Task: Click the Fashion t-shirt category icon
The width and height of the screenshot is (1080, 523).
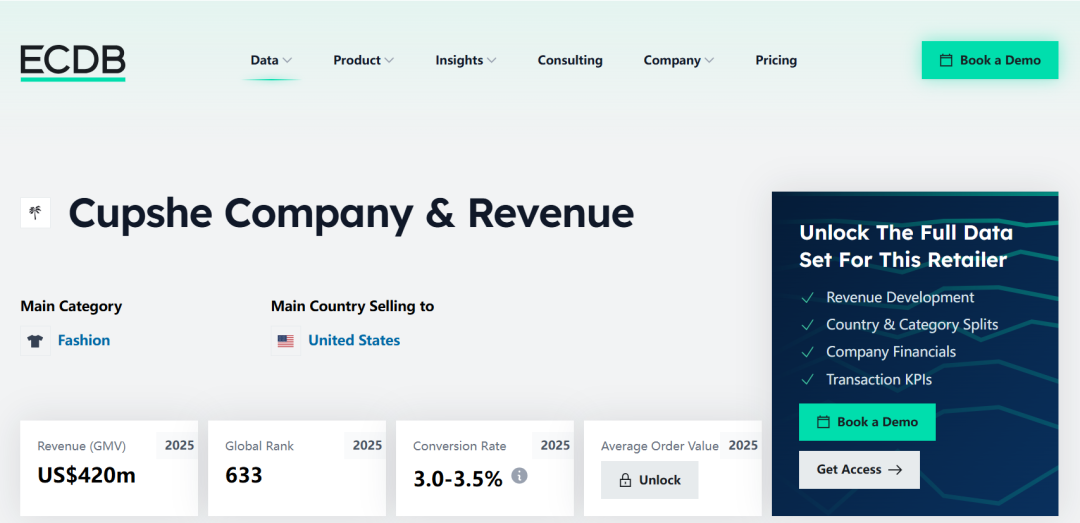Action: click(35, 340)
